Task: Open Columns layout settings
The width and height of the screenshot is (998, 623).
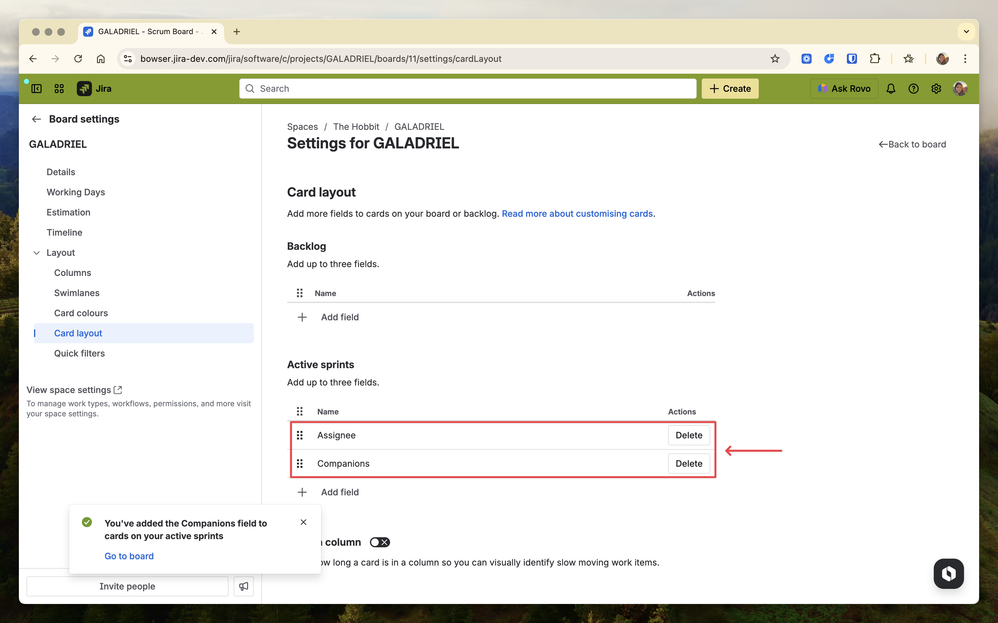Action: [x=72, y=272]
